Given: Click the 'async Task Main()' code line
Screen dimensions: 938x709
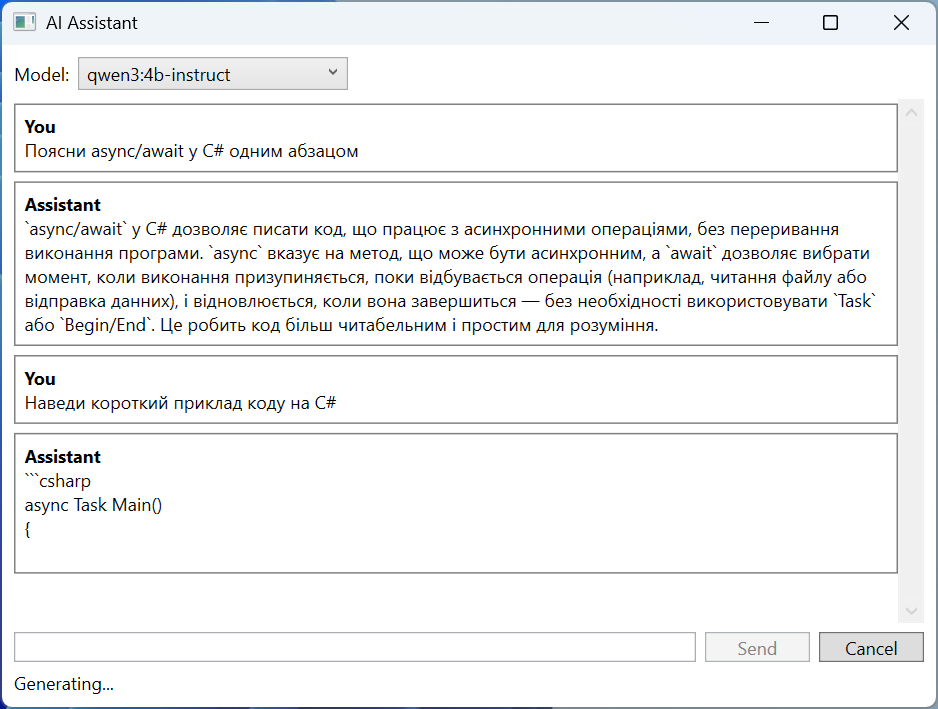Looking at the screenshot, I should point(93,505).
